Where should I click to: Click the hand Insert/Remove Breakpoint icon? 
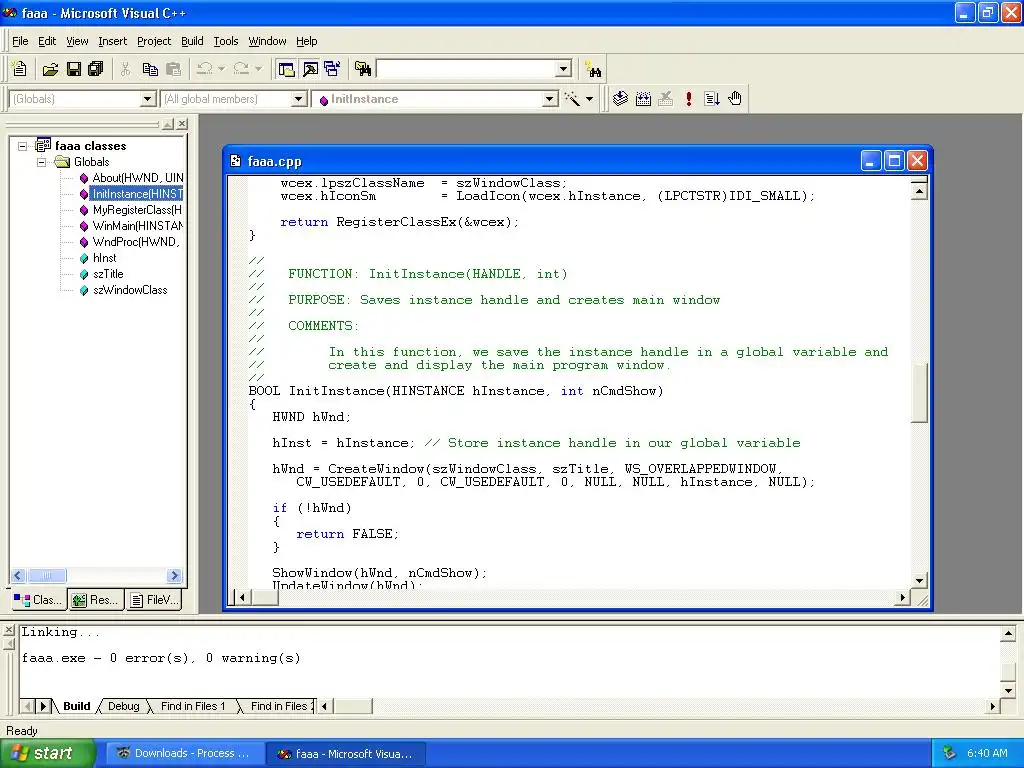click(x=735, y=99)
